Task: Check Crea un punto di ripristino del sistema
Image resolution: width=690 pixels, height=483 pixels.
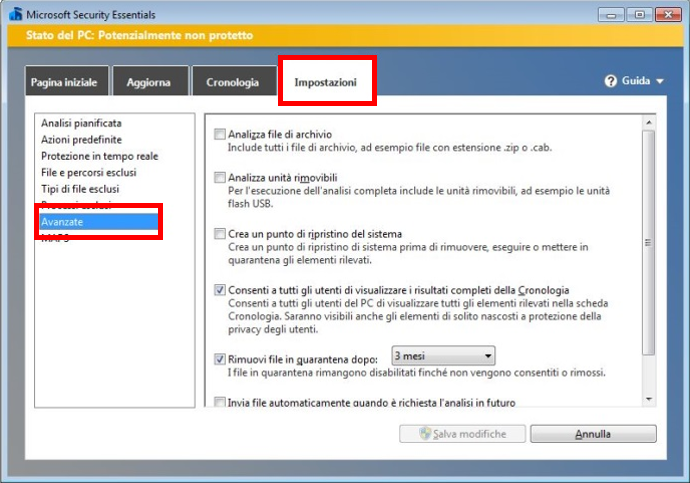Action: pyautogui.click(x=220, y=234)
